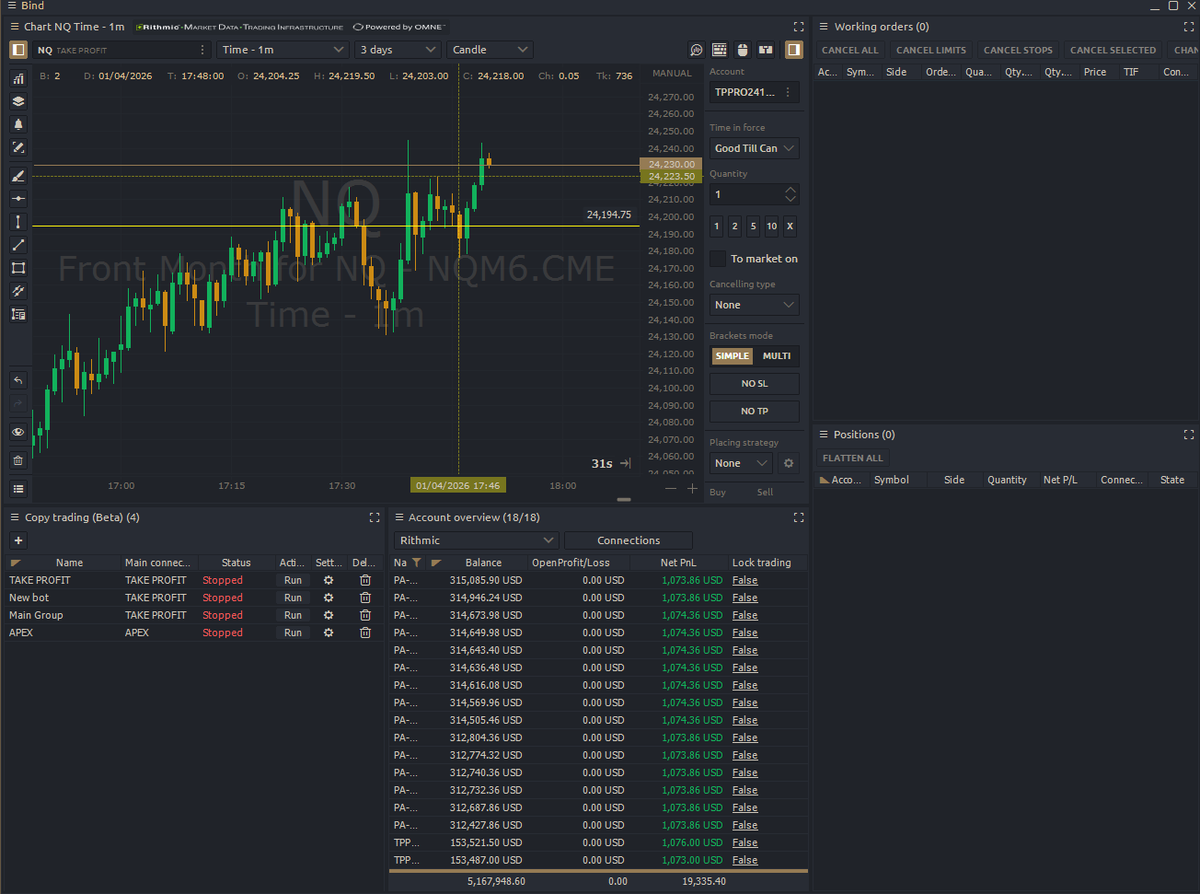The height and width of the screenshot is (894, 1200).
Task: Increase the order quantity with up arrow
Action: 791,190
